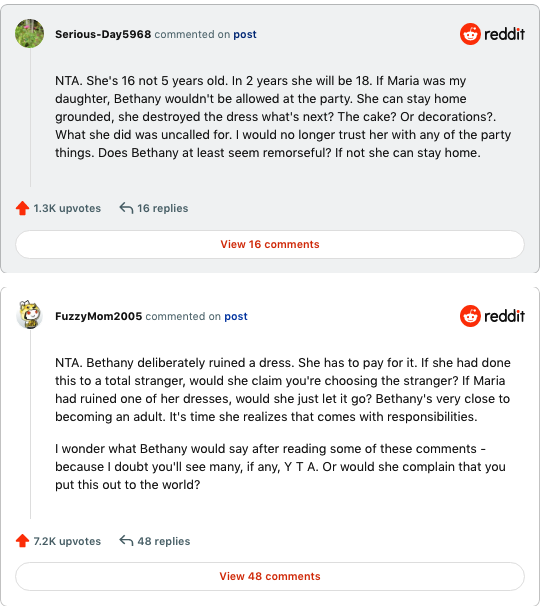Viewport: 542px width, 612px height.
Task: Open the post link after FuzzyMom2005
Action: pos(236,316)
